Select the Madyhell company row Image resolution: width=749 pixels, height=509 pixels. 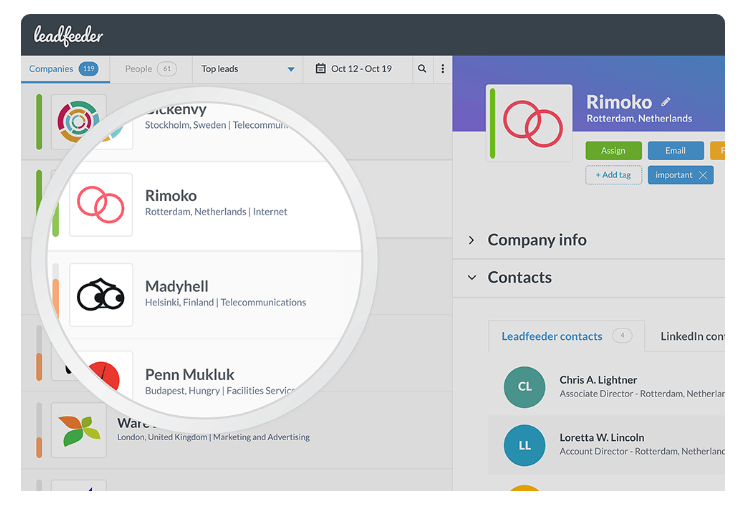click(205, 295)
